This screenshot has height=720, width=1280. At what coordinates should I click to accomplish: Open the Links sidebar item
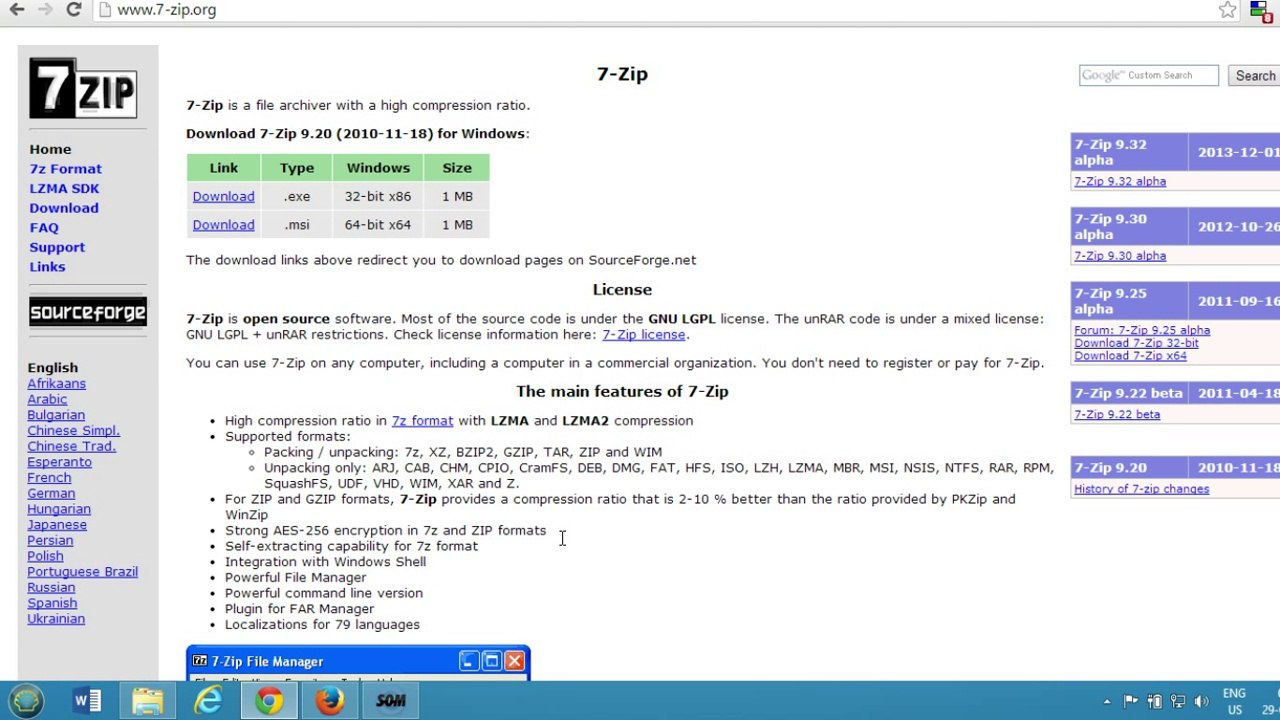[47, 267]
